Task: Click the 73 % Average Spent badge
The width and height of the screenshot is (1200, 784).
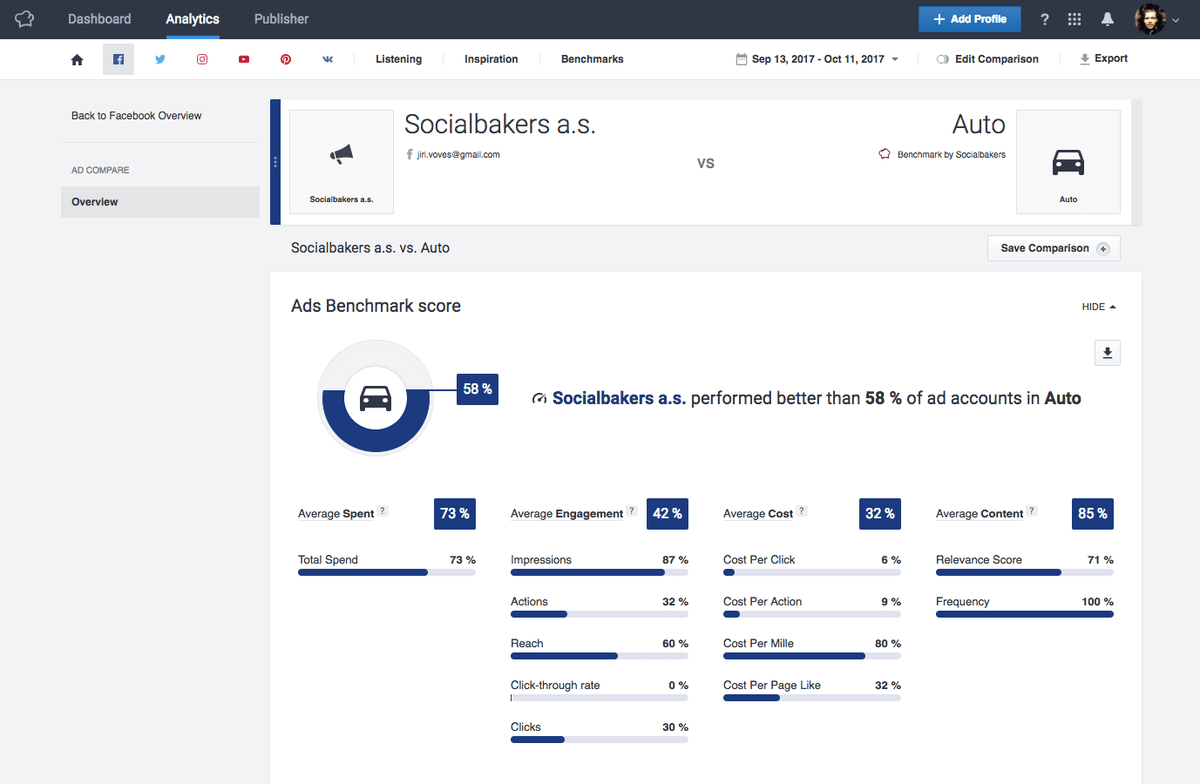Action: click(x=455, y=513)
